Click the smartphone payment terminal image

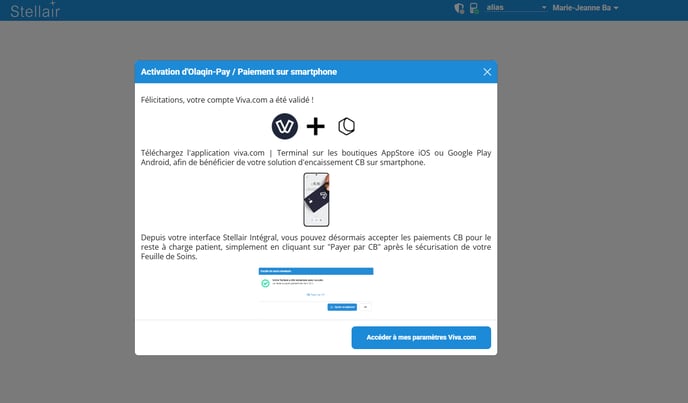316,200
